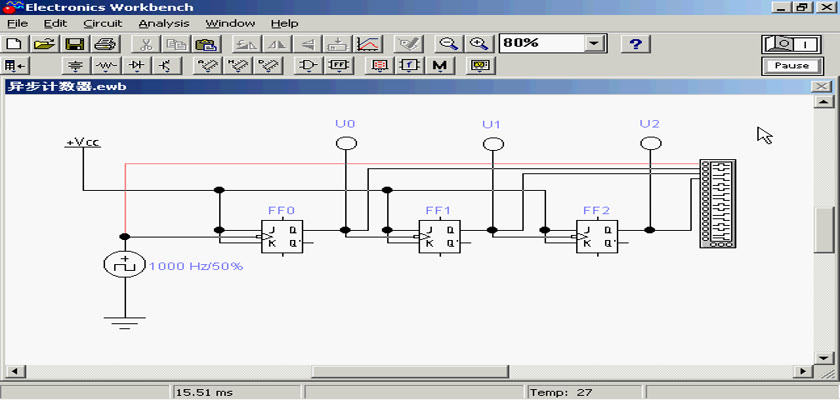Viewport: 840px width, 400px height.
Task: Open the Favorites parts bin
Action: click(16, 66)
